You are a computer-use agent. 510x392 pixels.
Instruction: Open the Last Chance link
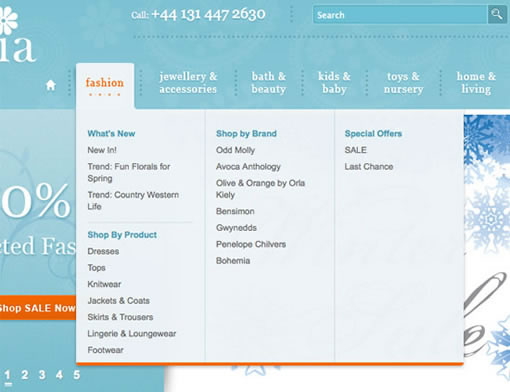click(369, 167)
